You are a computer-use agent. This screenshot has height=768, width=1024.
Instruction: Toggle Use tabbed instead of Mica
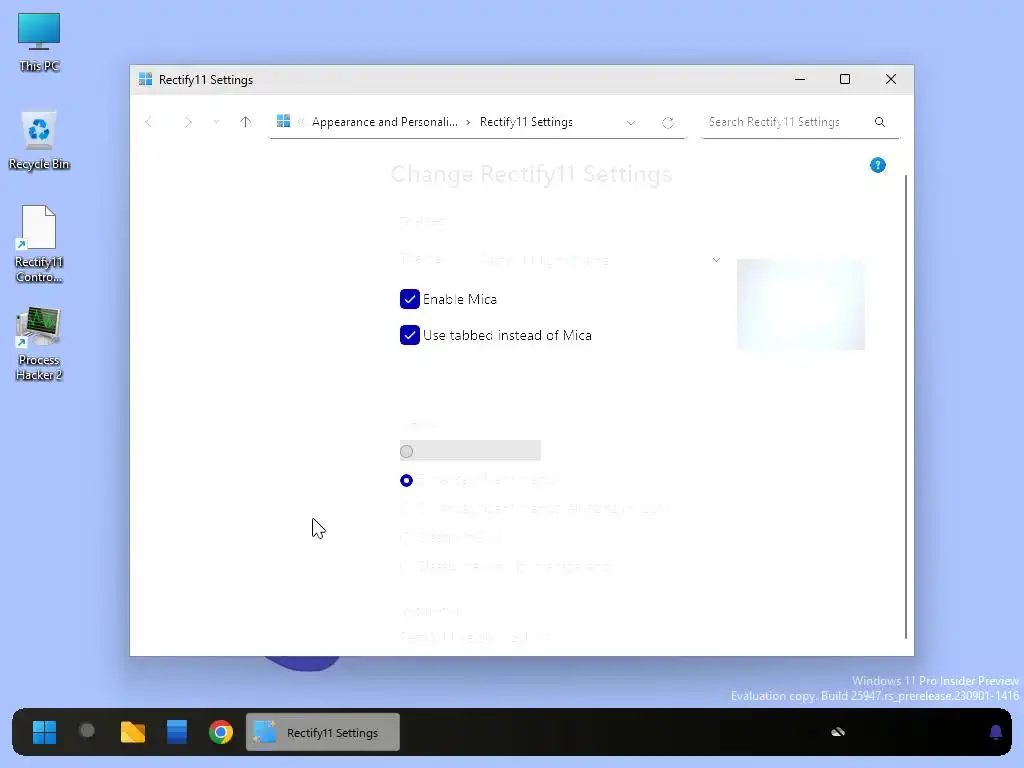409,335
